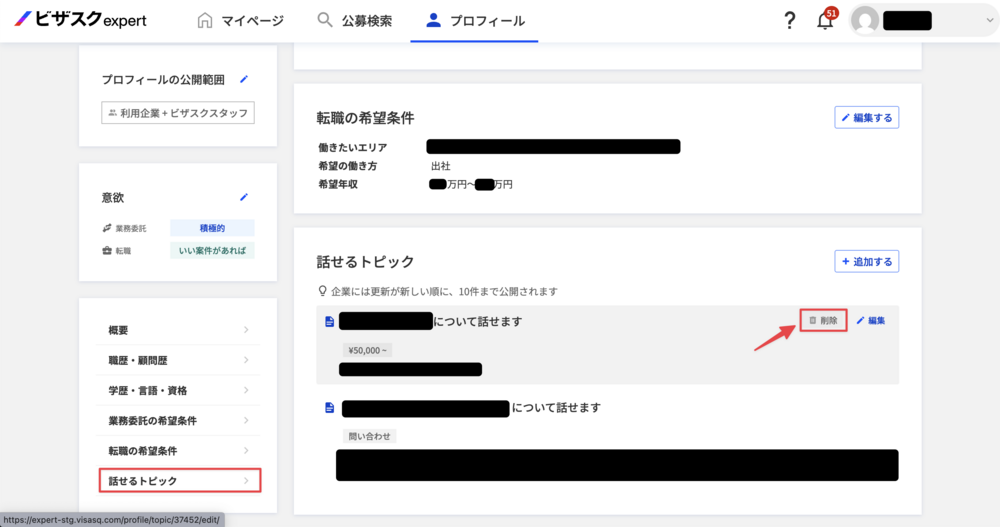
Task: Open 学歴・言語・資格 sidebar item
Action: (x=178, y=390)
